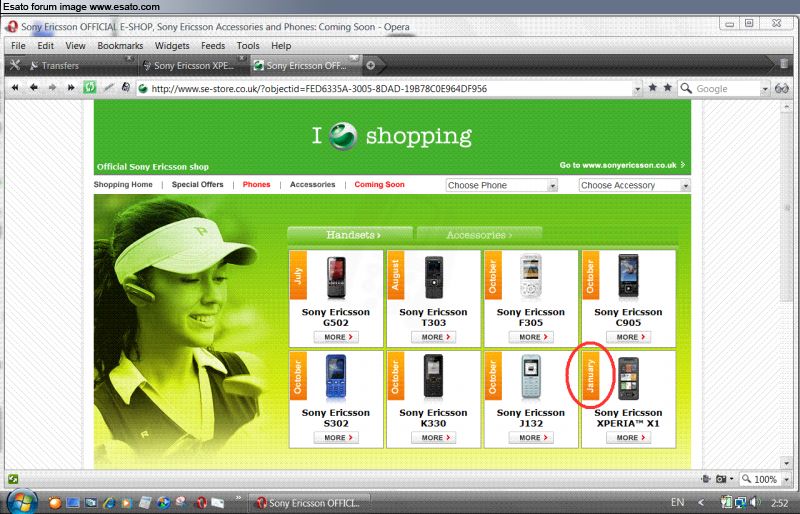Click the status bar icon left of camera
Image resolution: width=800 pixels, height=514 pixels.
(x=706, y=479)
